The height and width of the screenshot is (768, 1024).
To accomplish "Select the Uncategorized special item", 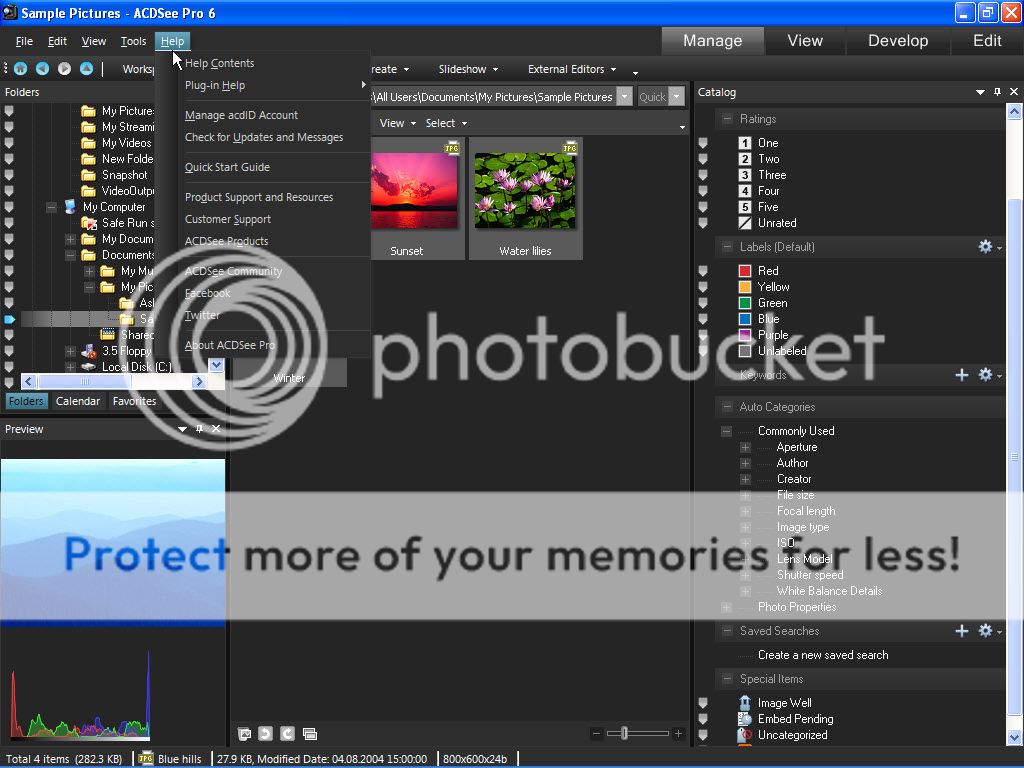I will tap(792, 735).
